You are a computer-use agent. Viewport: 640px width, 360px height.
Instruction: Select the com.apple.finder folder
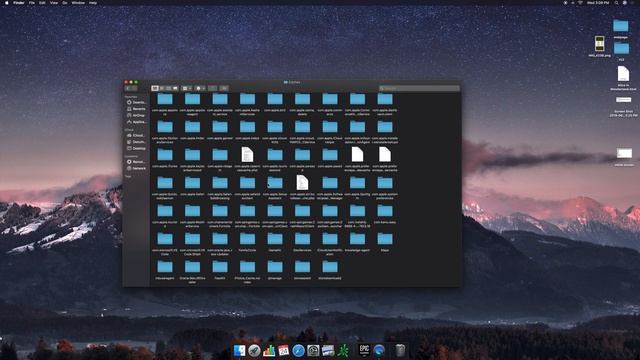click(192, 127)
